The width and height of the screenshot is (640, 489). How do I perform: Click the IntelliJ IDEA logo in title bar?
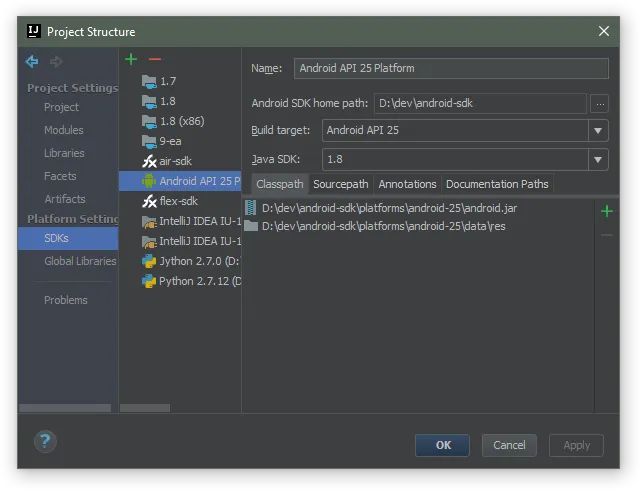tap(34, 31)
